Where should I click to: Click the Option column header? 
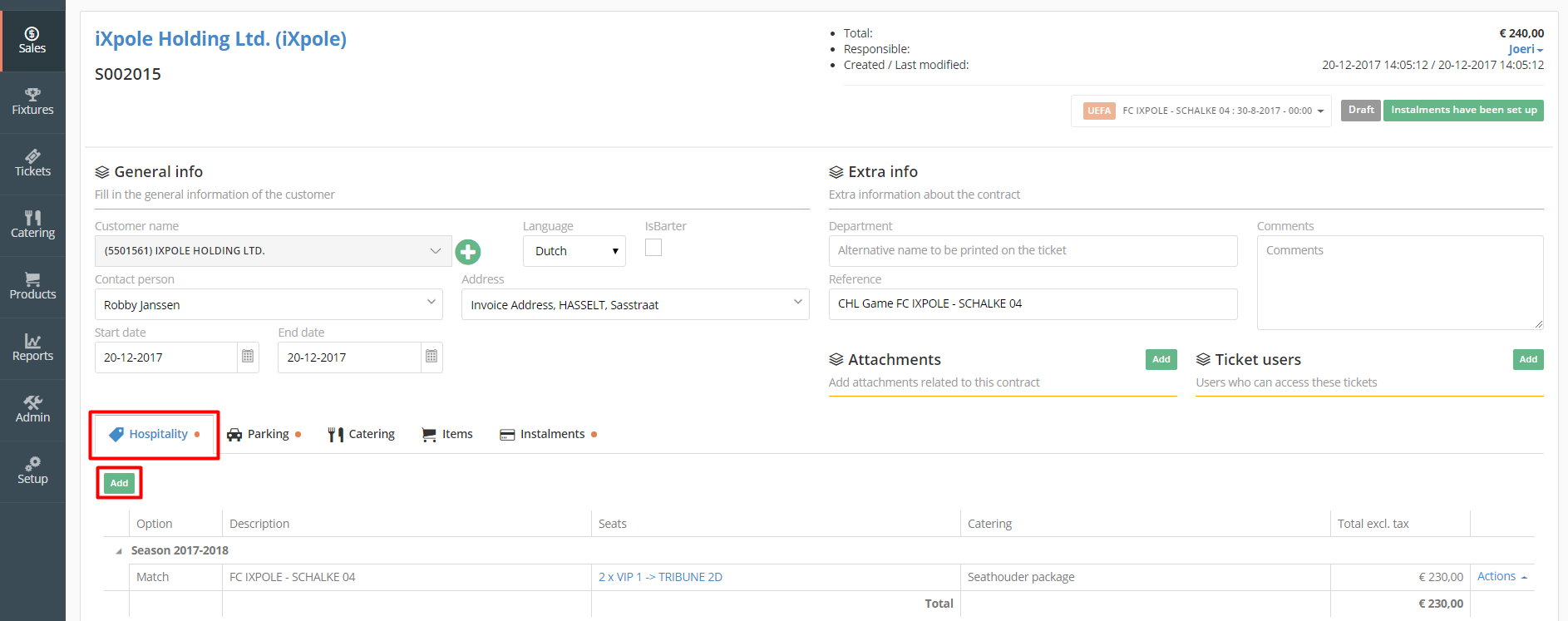175,524
